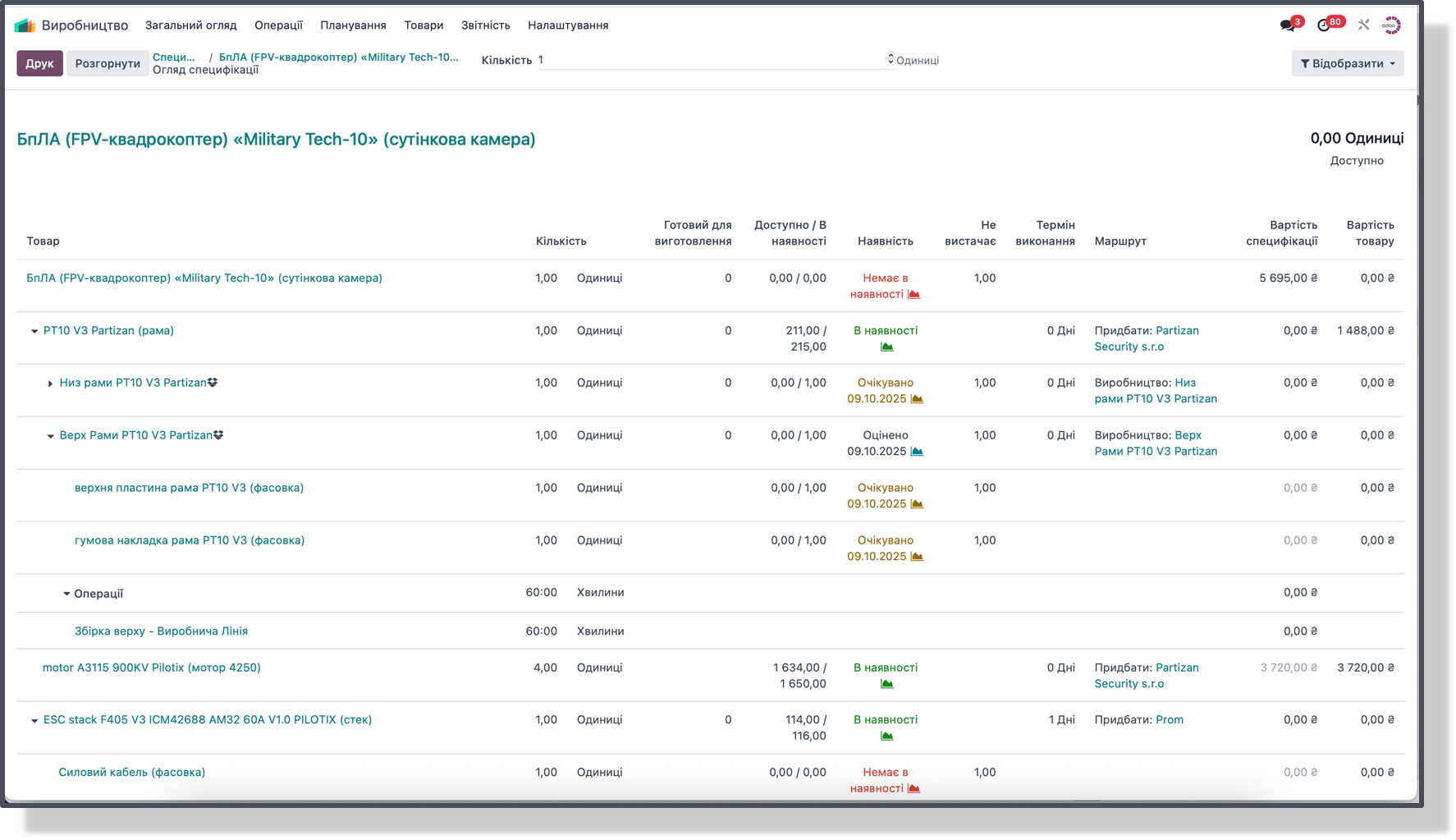Viewport: 1456px width, 840px height.
Task: Open the messages chat icon
Action: tap(1287, 25)
